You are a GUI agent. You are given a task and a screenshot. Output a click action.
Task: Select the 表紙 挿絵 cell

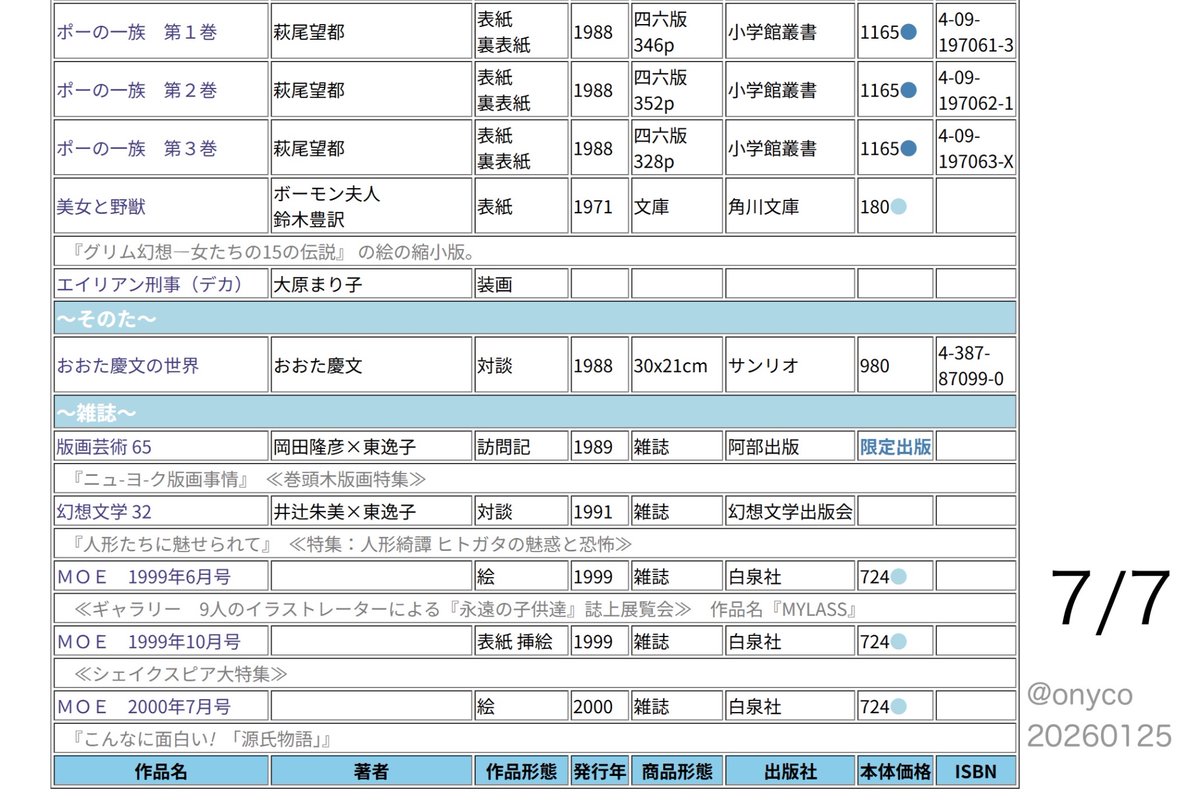coord(520,641)
